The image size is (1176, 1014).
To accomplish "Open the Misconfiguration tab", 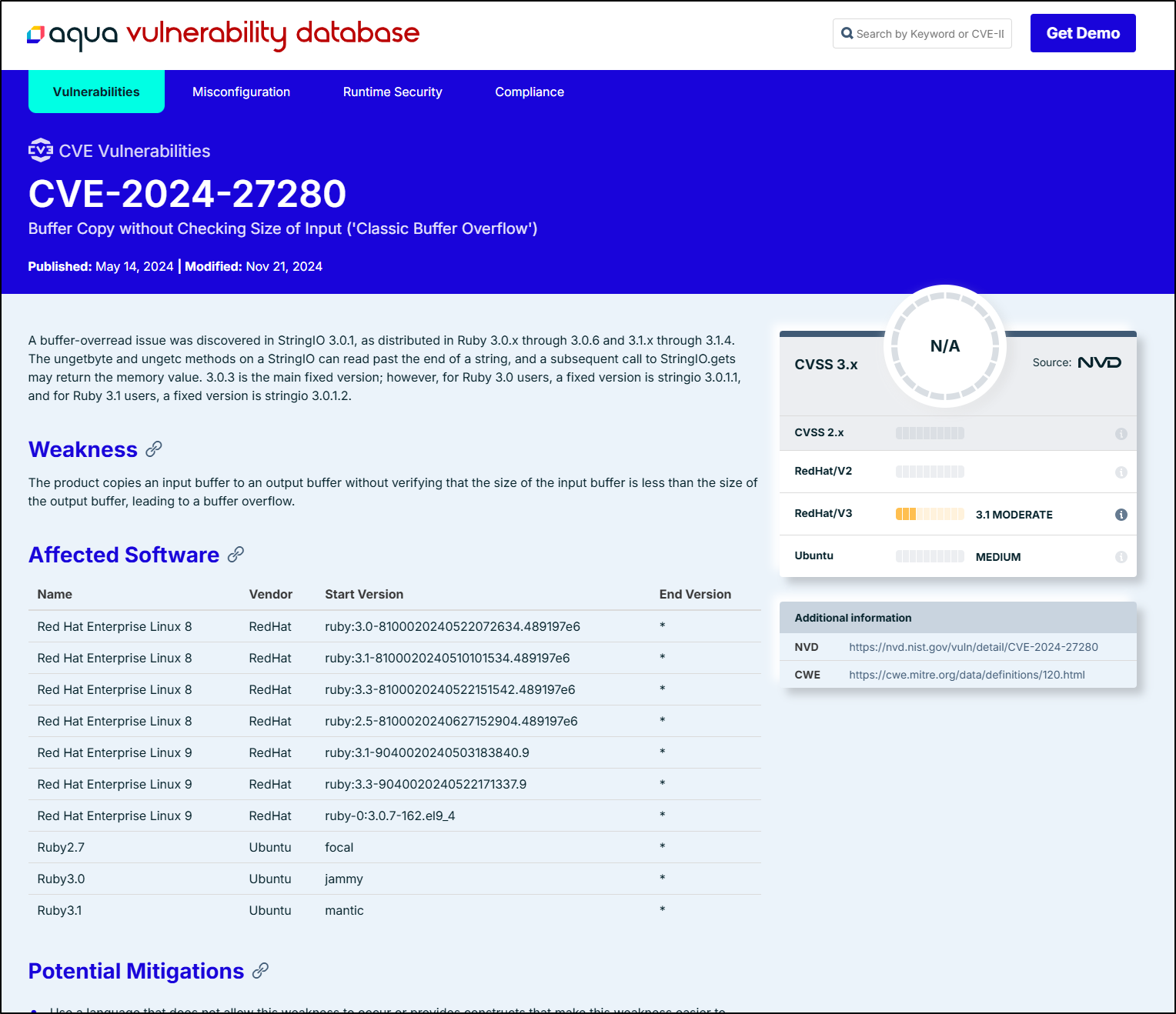I will 241,92.
